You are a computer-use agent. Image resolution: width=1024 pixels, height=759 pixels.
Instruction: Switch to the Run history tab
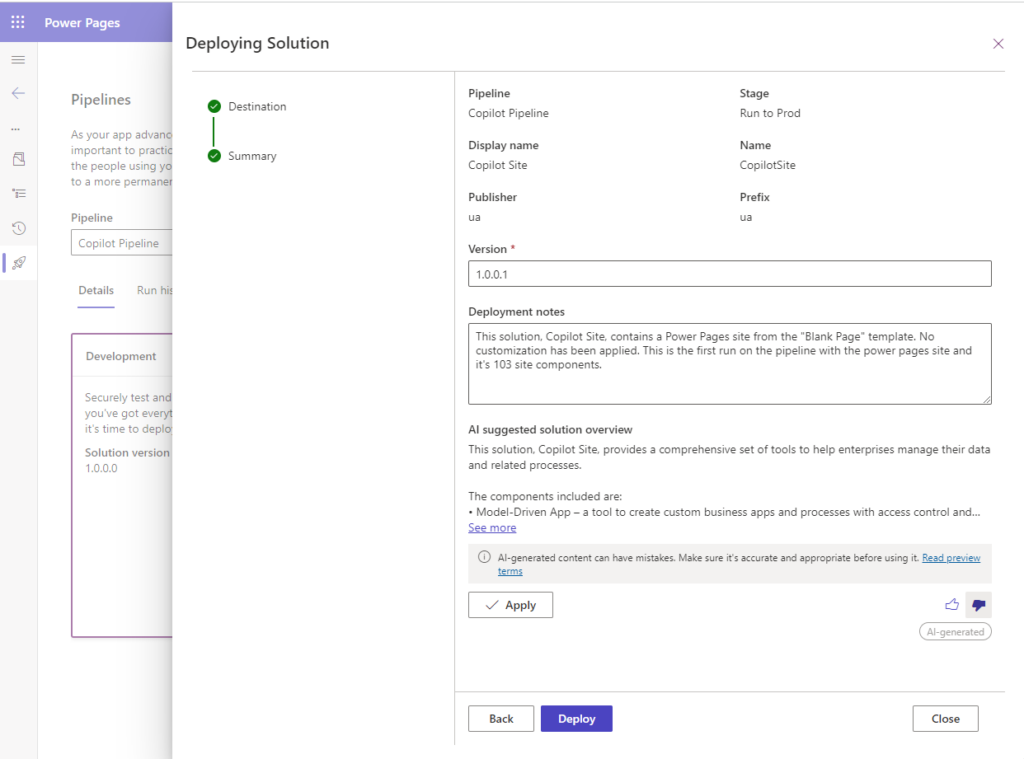(155, 290)
